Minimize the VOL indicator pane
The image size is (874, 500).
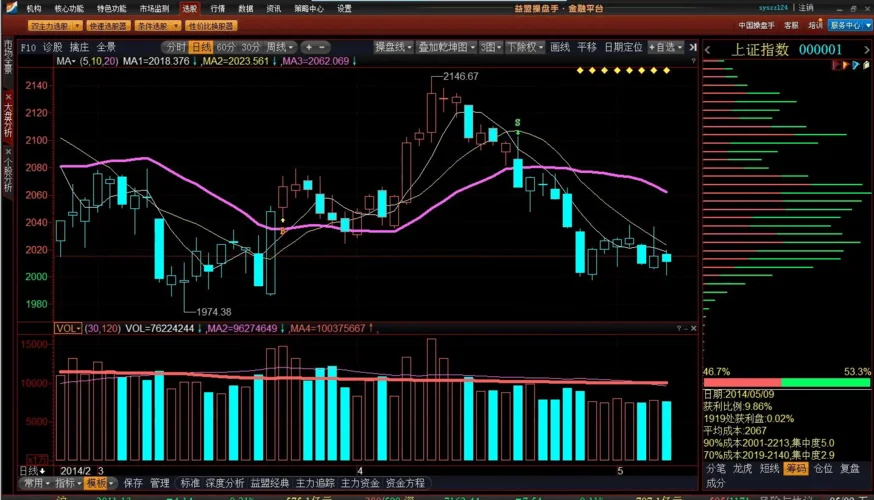coord(686,328)
